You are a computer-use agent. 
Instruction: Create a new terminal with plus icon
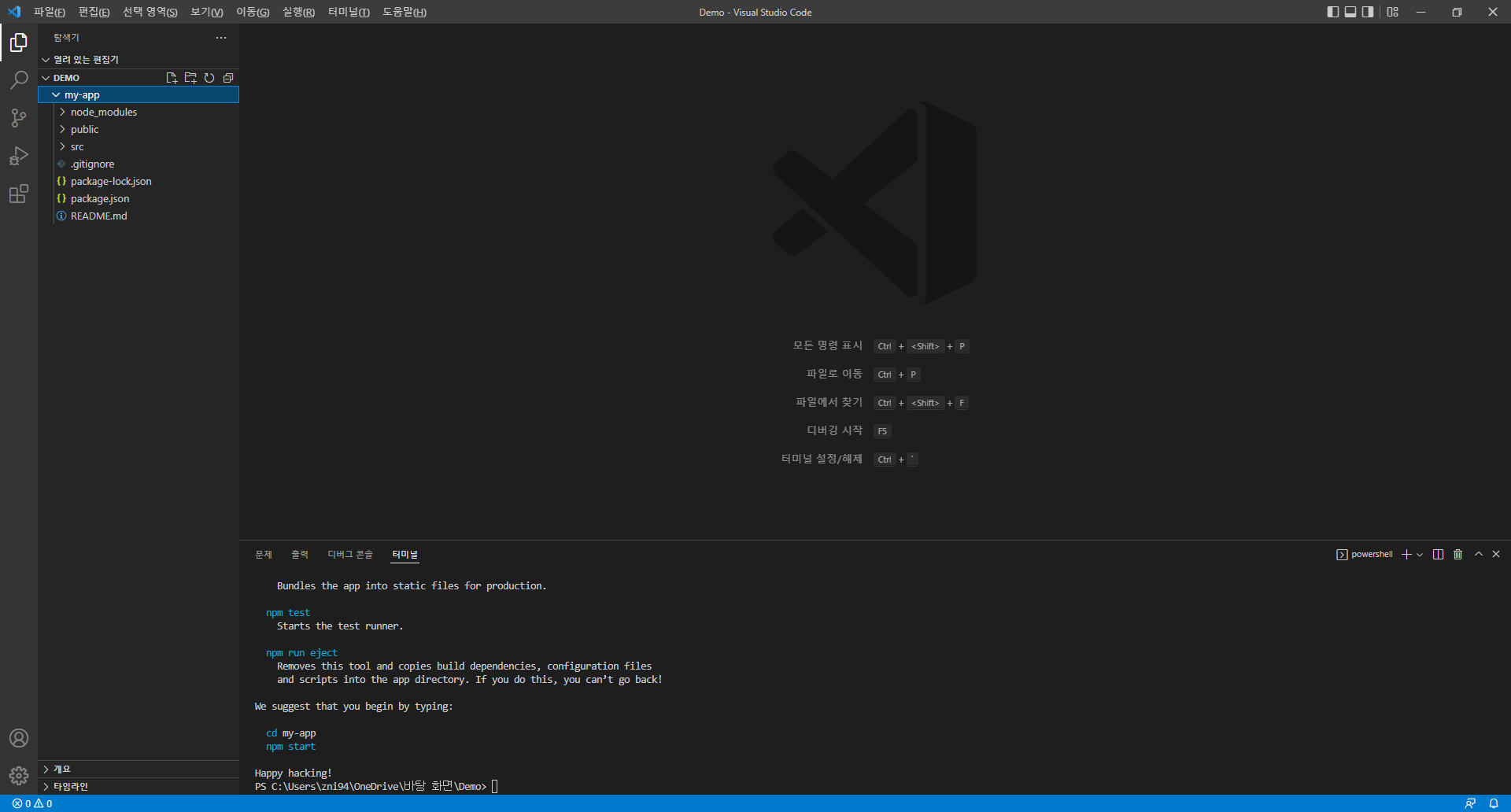(1406, 555)
